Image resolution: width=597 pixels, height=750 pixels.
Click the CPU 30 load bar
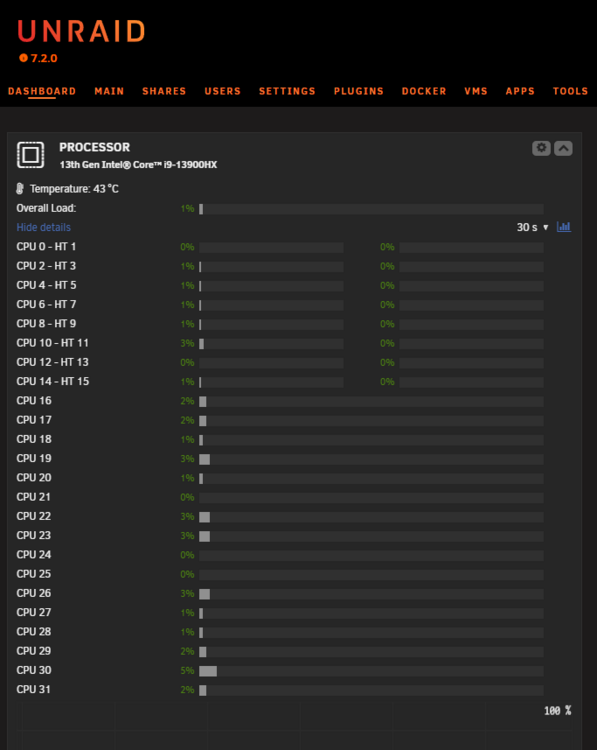371,671
